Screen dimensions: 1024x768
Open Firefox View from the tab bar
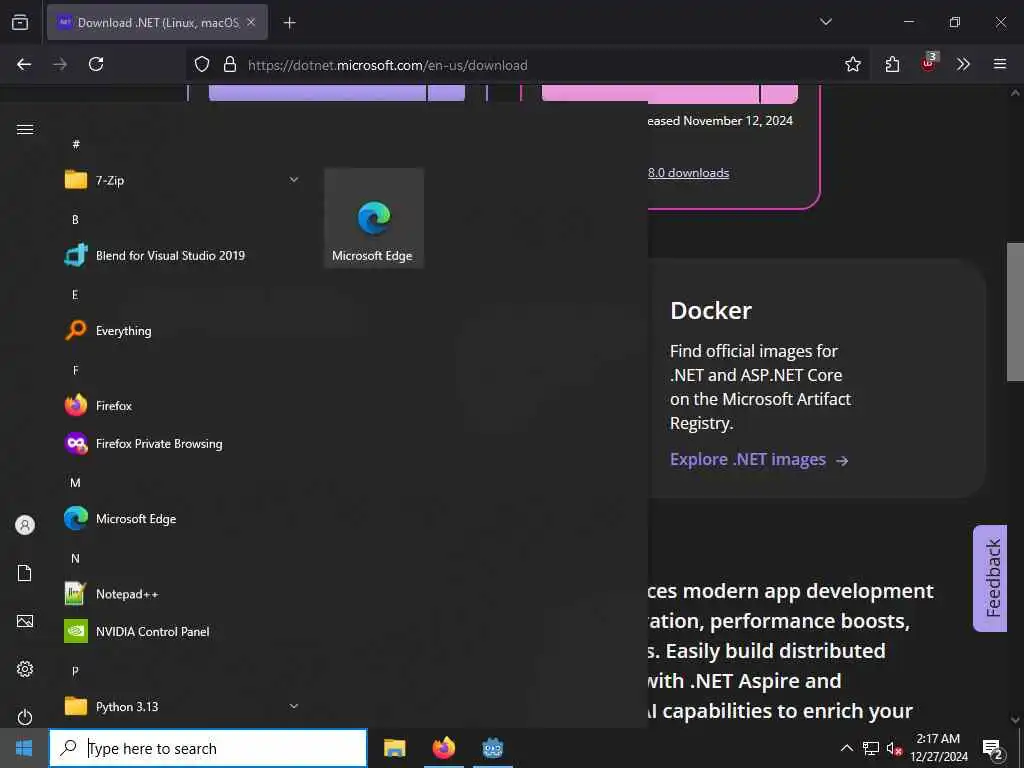tap(20, 22)
